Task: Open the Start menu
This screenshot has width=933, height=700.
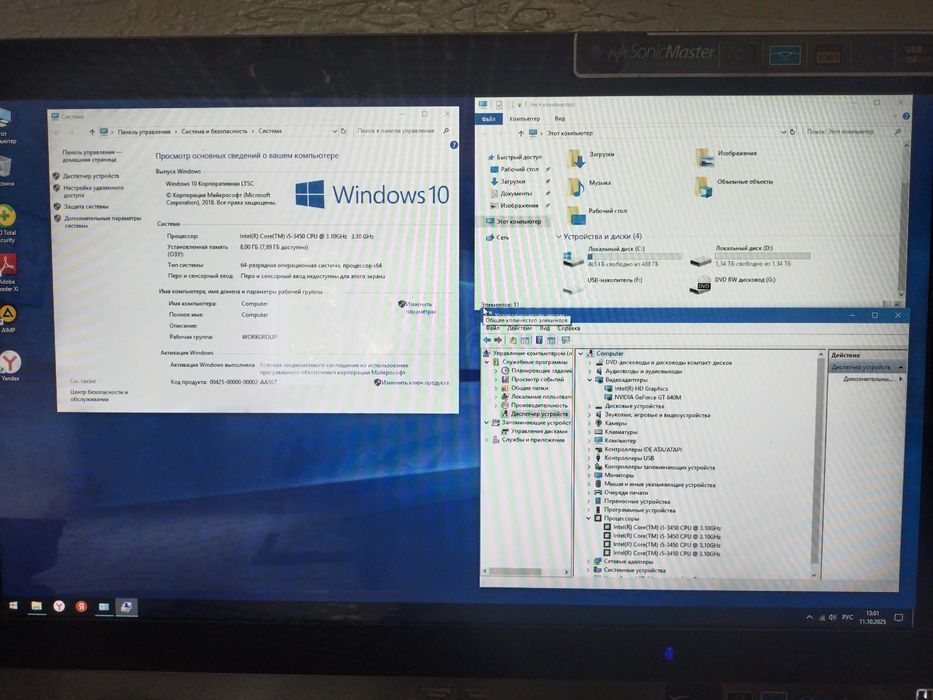Action: click(13, 605)
